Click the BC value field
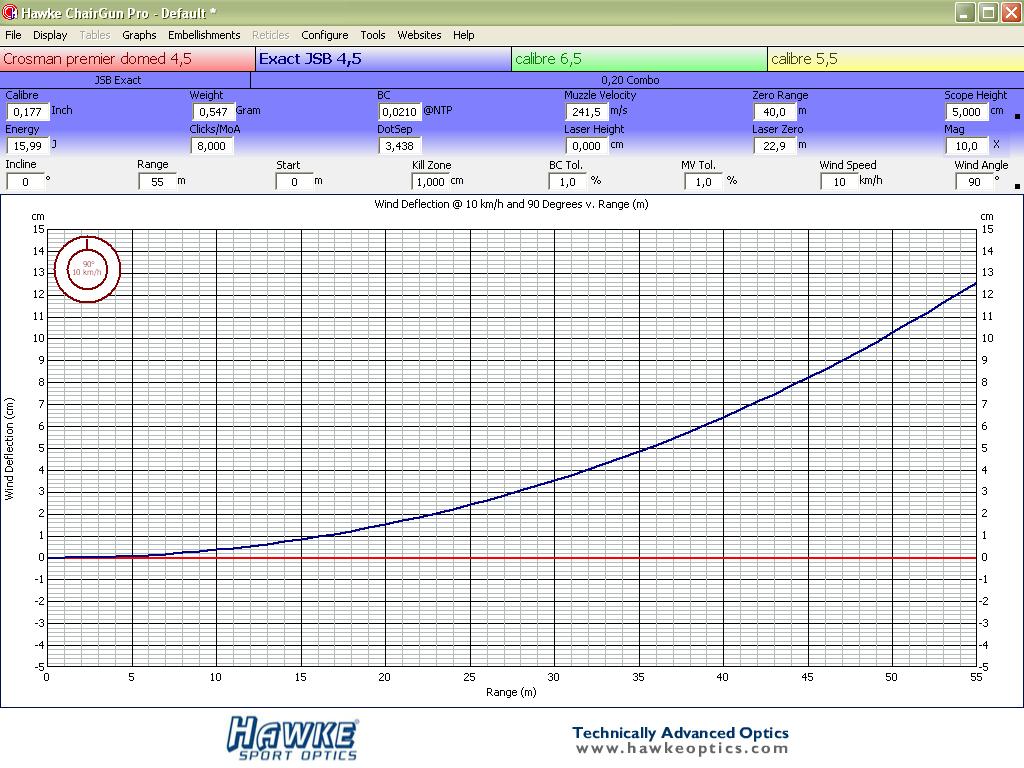Screen dimensions: 1024x768 (398, 112)
